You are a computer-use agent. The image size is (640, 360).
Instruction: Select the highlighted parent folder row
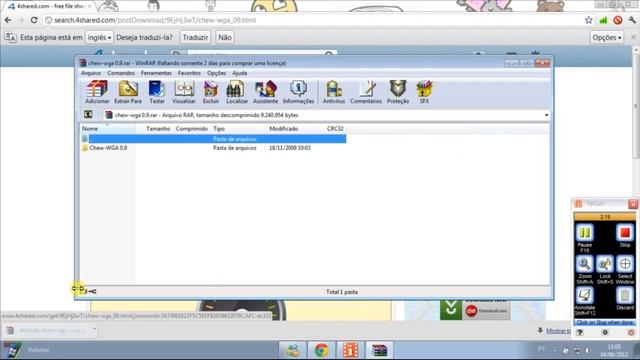(213, 139)
